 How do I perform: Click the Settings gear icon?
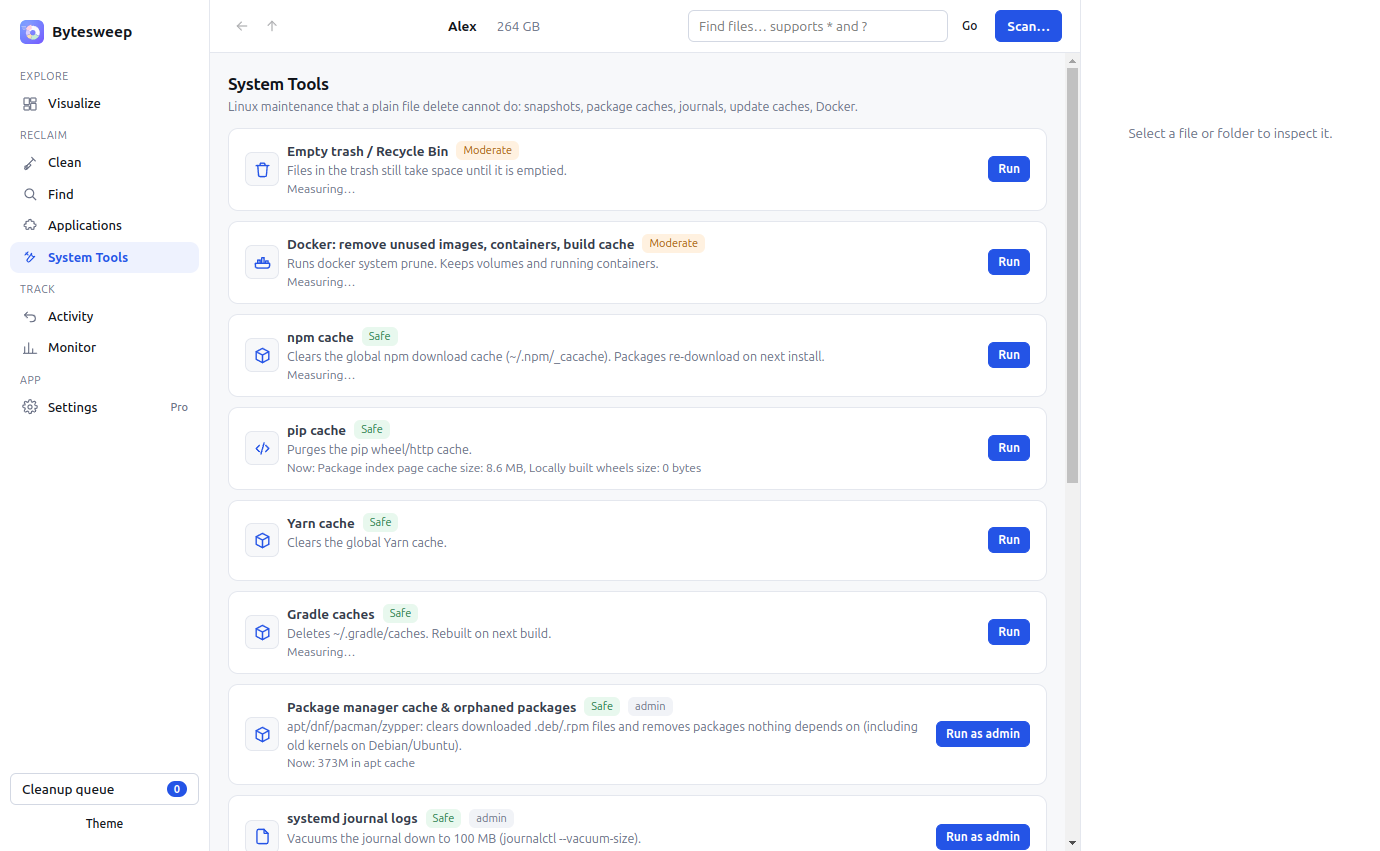coord(30,408)
